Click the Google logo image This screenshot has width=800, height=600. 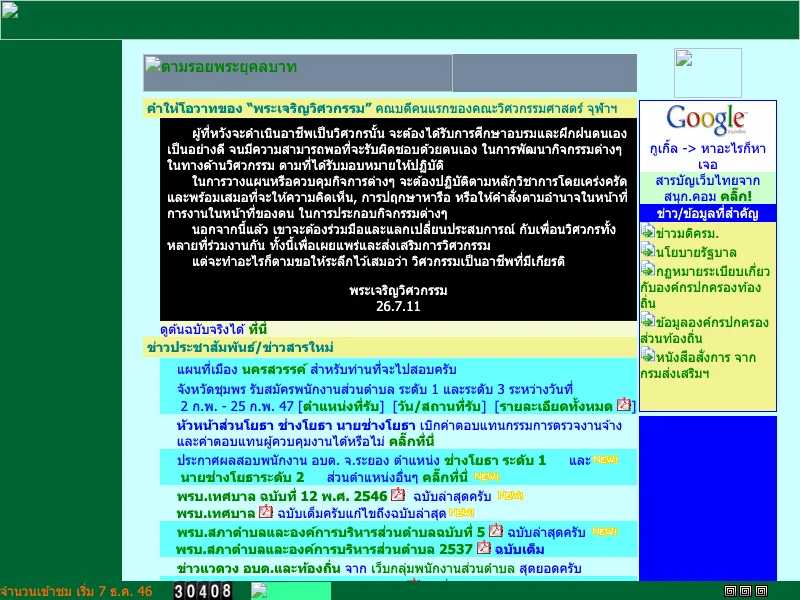707,120
